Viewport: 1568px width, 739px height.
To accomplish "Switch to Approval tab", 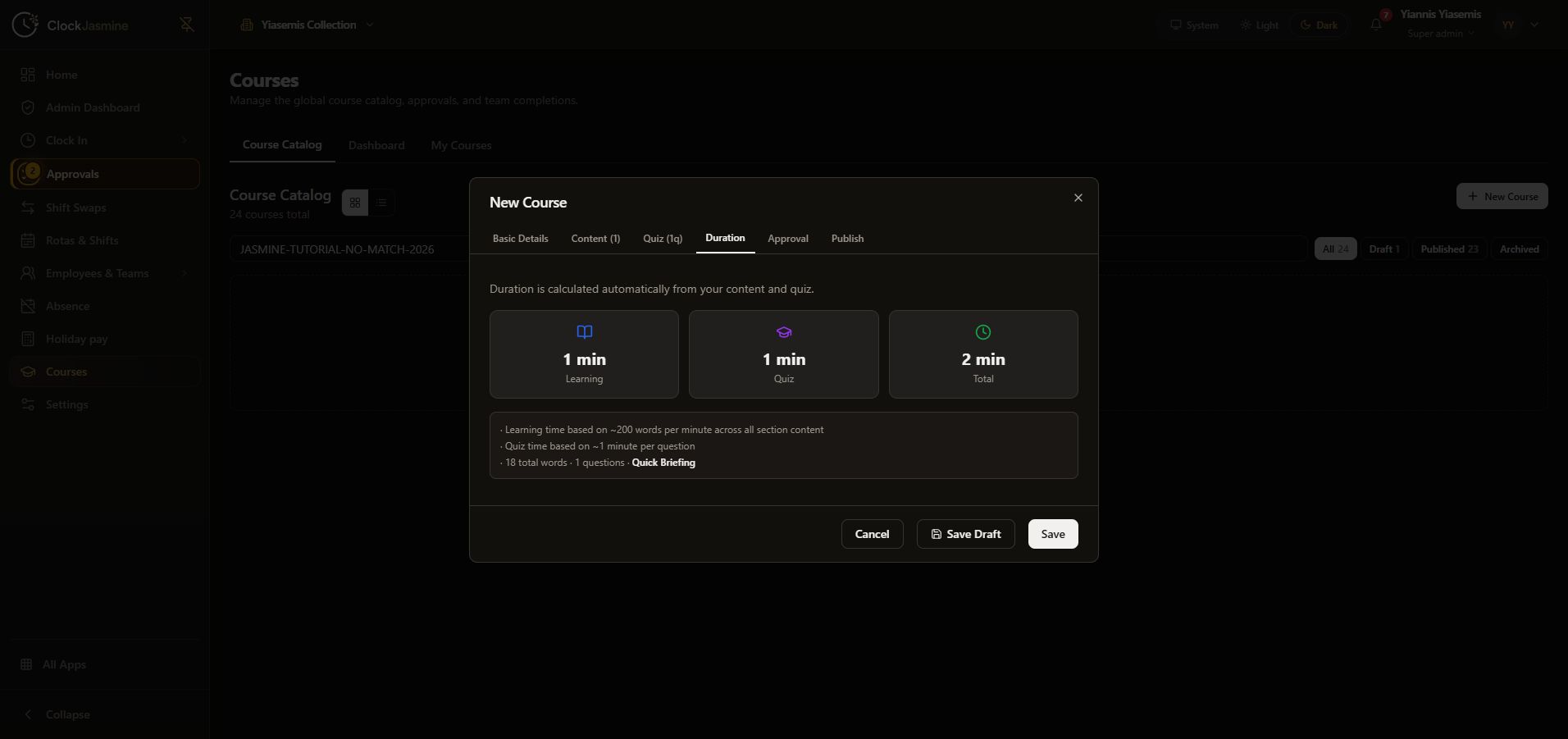I will [x=788, y=239].
